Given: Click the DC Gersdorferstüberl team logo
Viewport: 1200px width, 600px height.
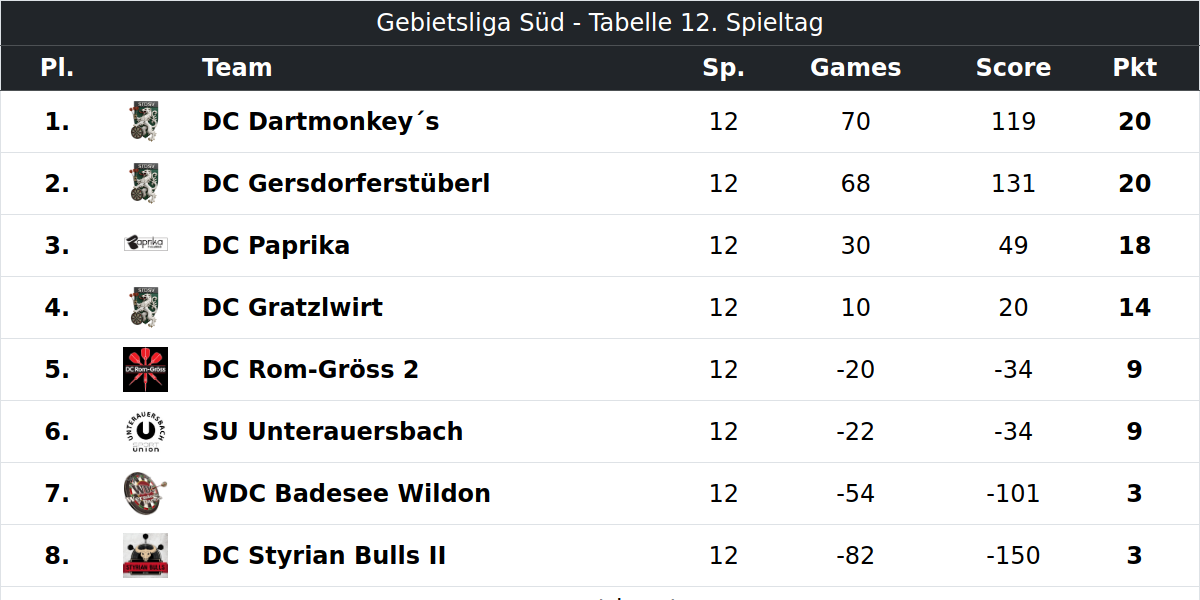Looking at the screenshot, I should [145, 184].
